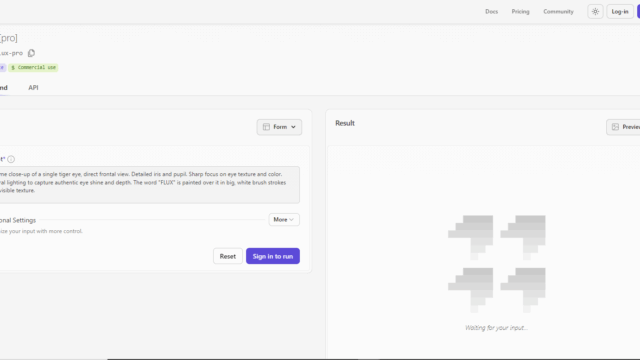This screenshot has width=640, height=360.
Task: Click the [pro] model title
Action: click(9, 38)
